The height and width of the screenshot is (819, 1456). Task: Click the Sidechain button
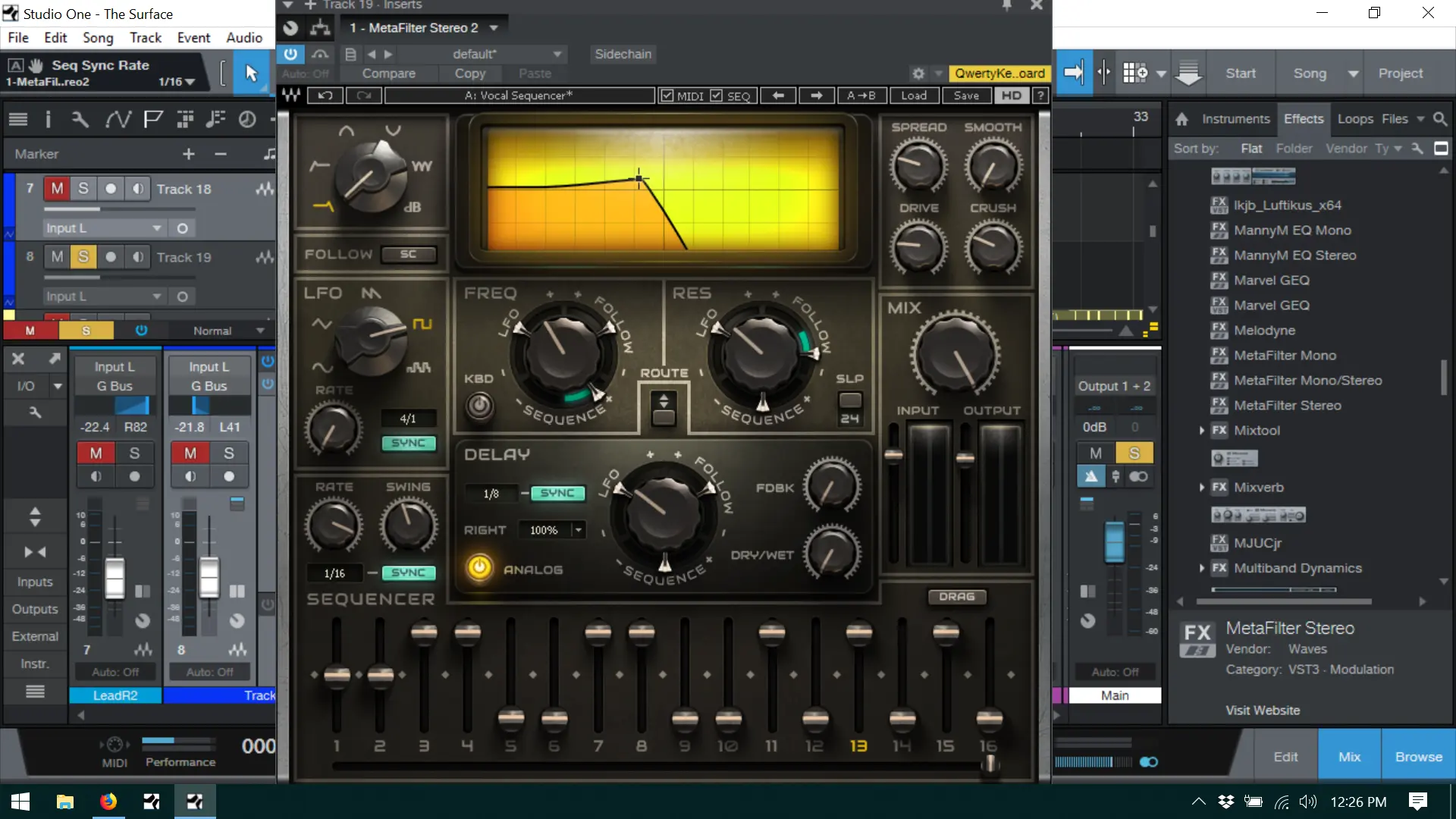623,54
